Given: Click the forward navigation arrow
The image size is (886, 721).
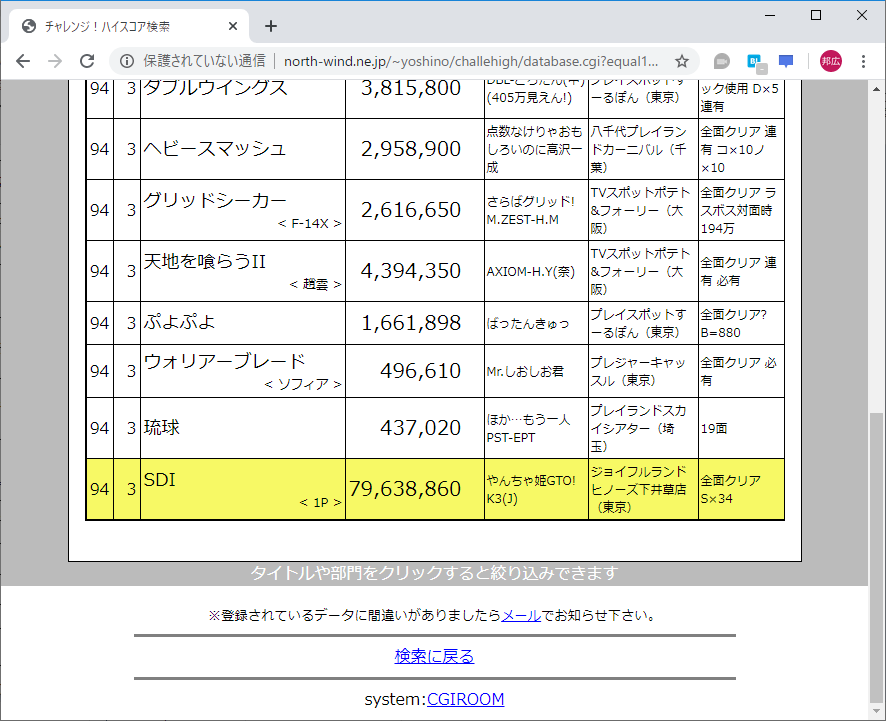Looking at the screenshot, I should (53, 60).
